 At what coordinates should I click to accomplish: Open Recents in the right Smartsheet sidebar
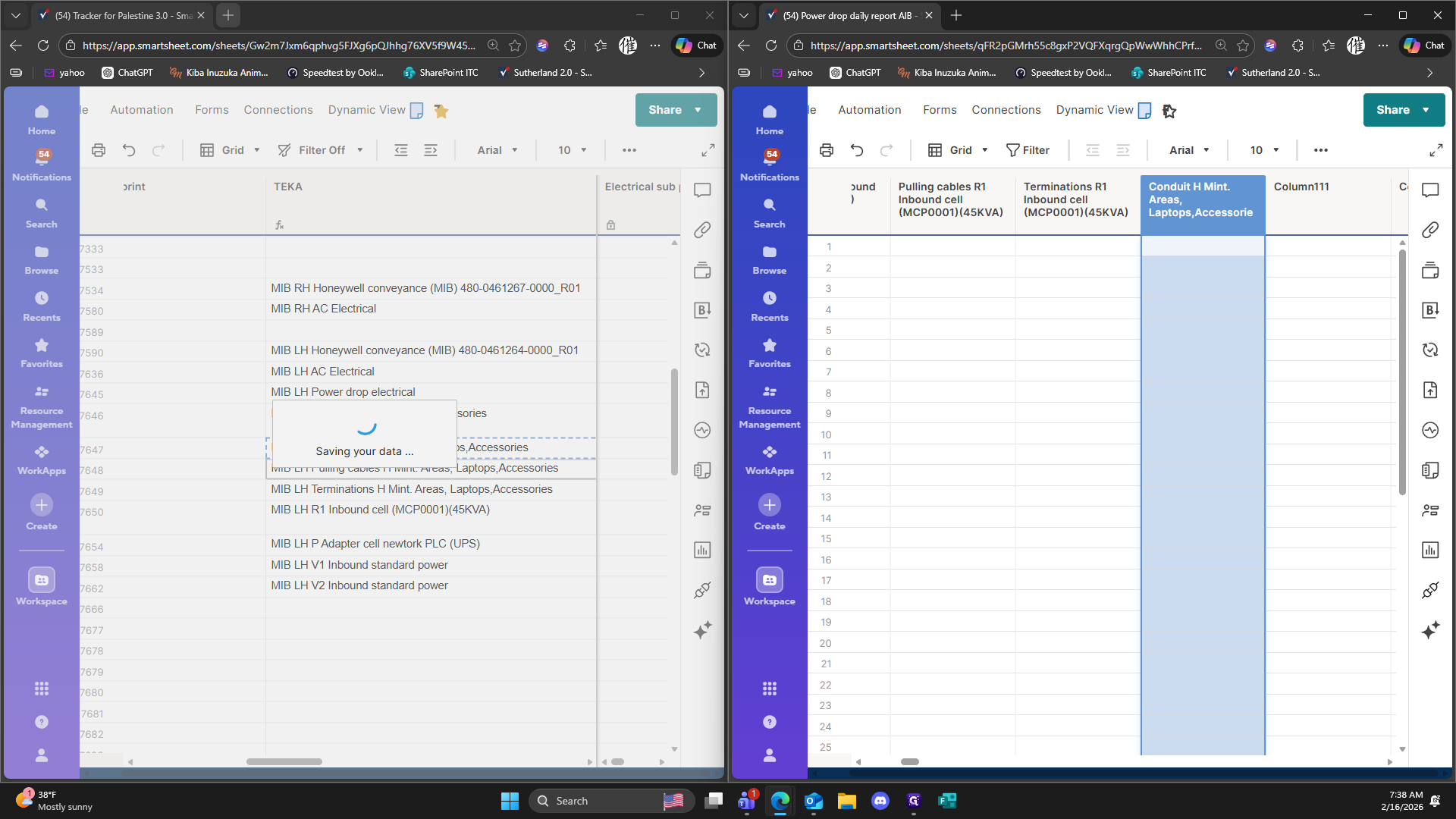point(769,306)
